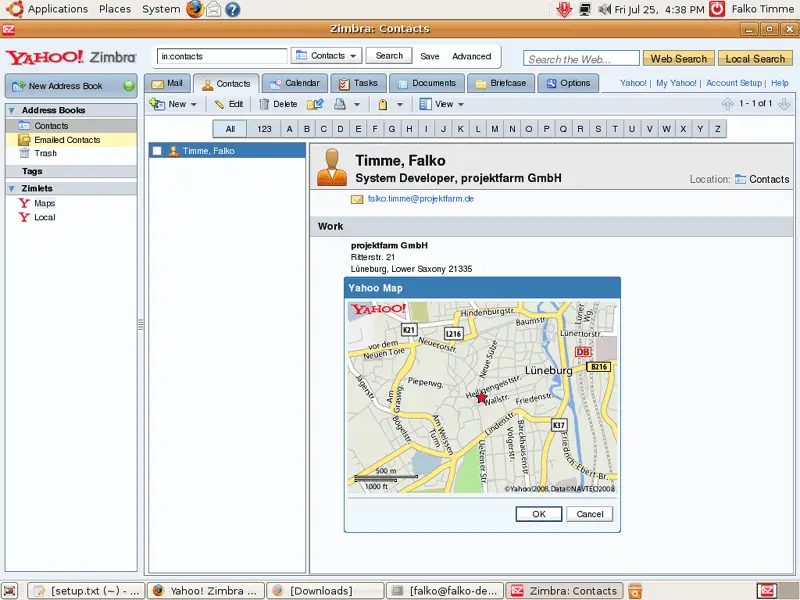Viewport: 800px width, 600px height.
Task: Open Maps zimlet in sidebar
Action: coord(44,203)
